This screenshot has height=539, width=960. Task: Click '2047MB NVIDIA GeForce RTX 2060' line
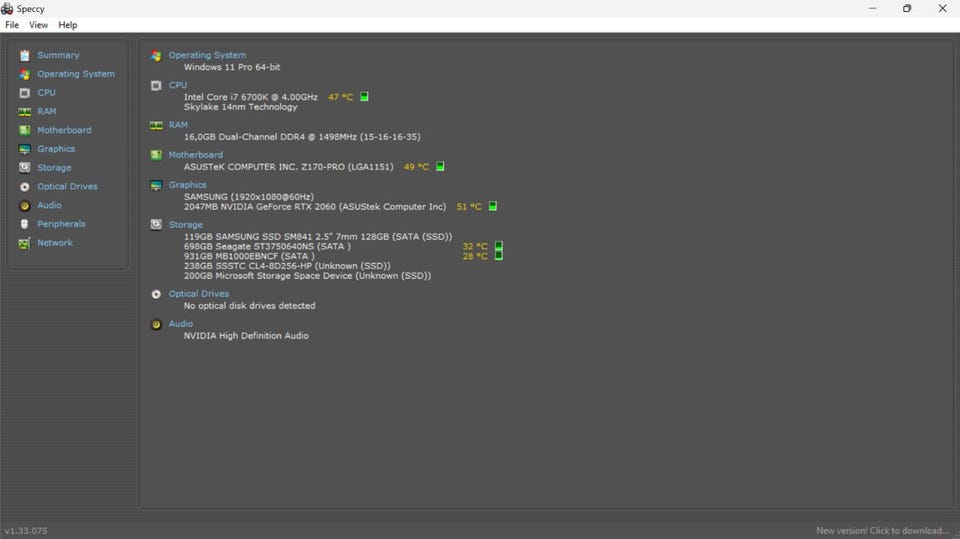(315, 206)
